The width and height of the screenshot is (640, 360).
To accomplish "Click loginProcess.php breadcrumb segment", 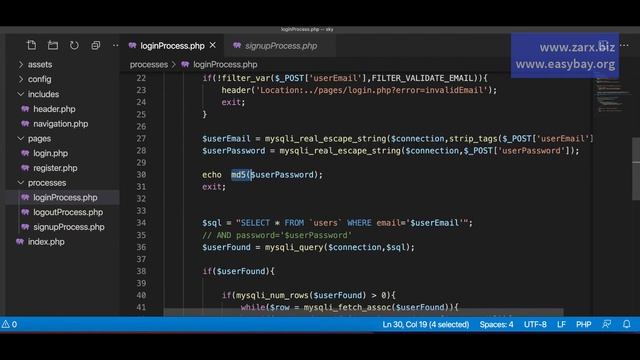I will coord(225,64).
